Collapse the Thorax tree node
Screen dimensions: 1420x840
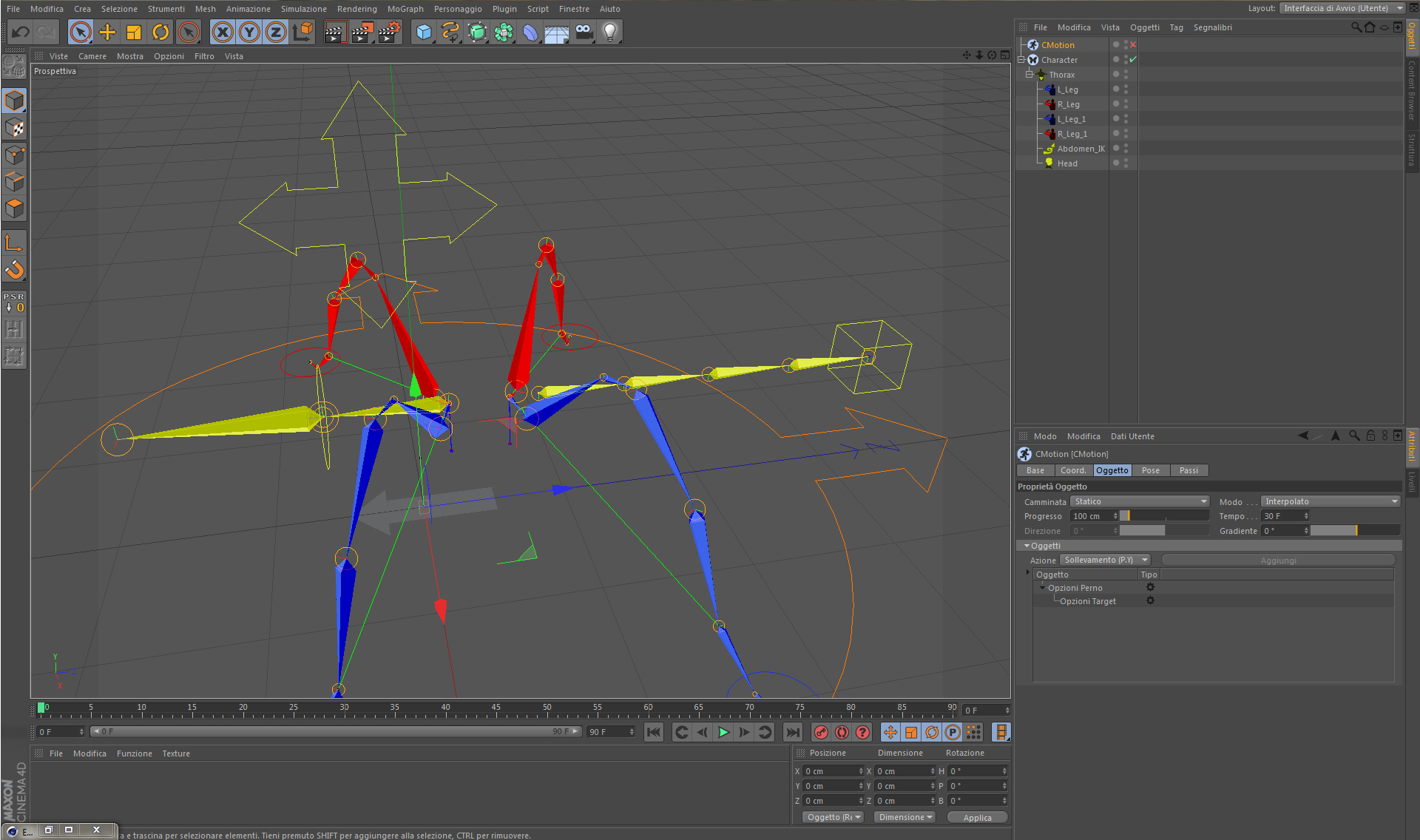(1029, 75)
